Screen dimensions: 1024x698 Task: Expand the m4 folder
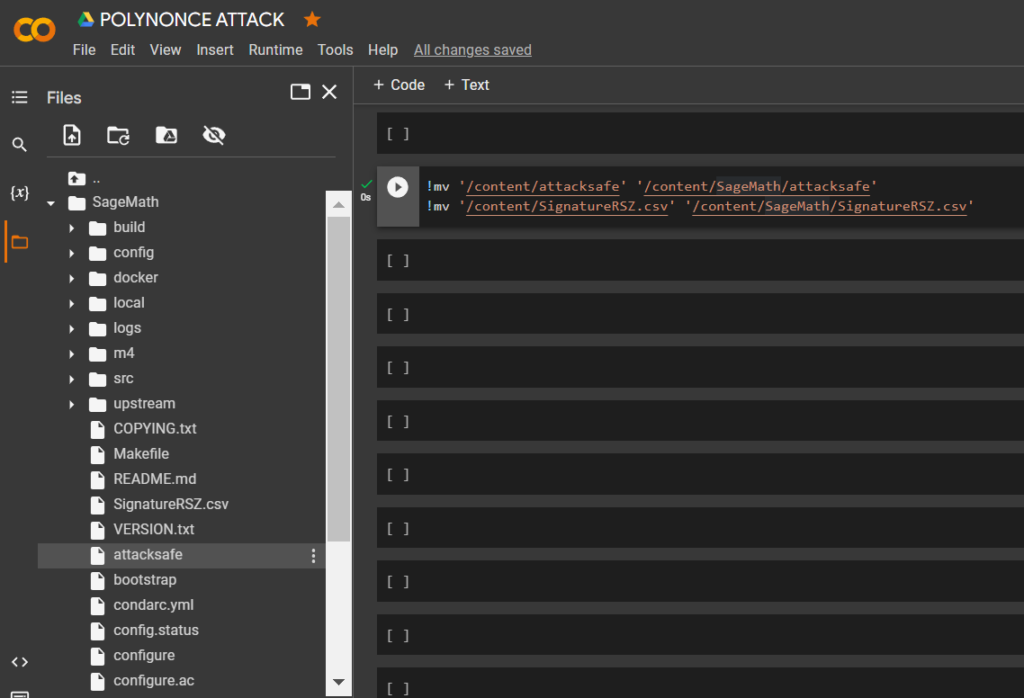coord(72,355)
